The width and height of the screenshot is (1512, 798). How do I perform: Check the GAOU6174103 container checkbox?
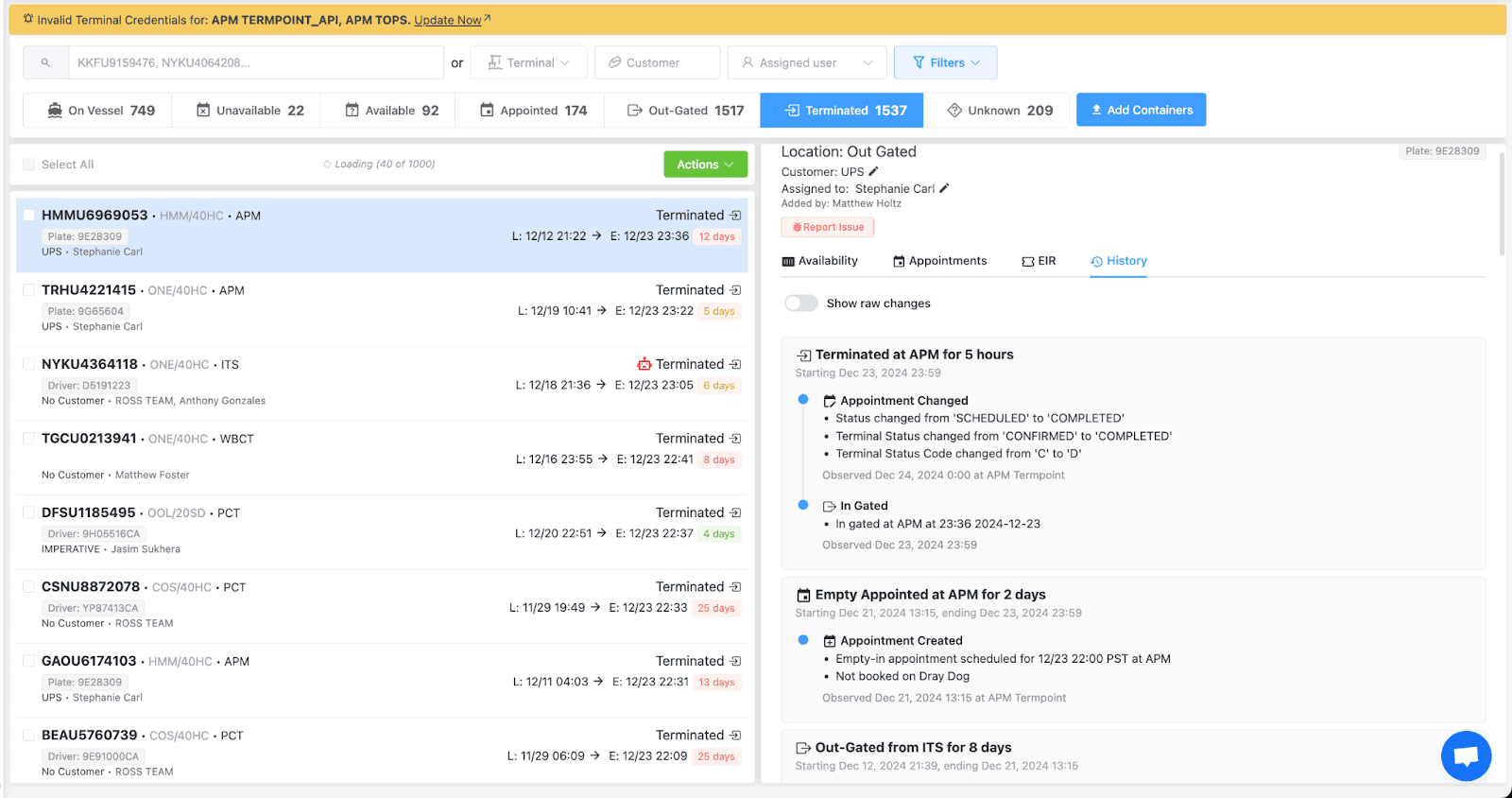point(28,661)
